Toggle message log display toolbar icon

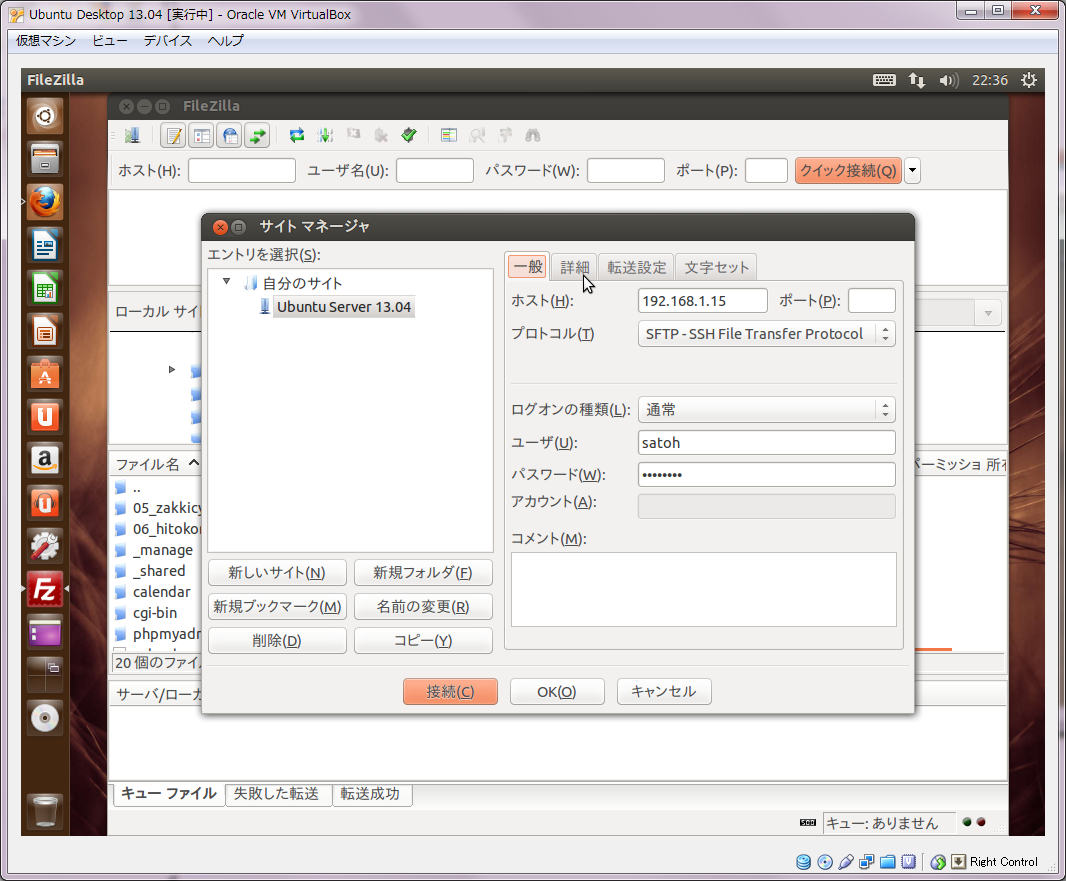[x=174, y=136]
